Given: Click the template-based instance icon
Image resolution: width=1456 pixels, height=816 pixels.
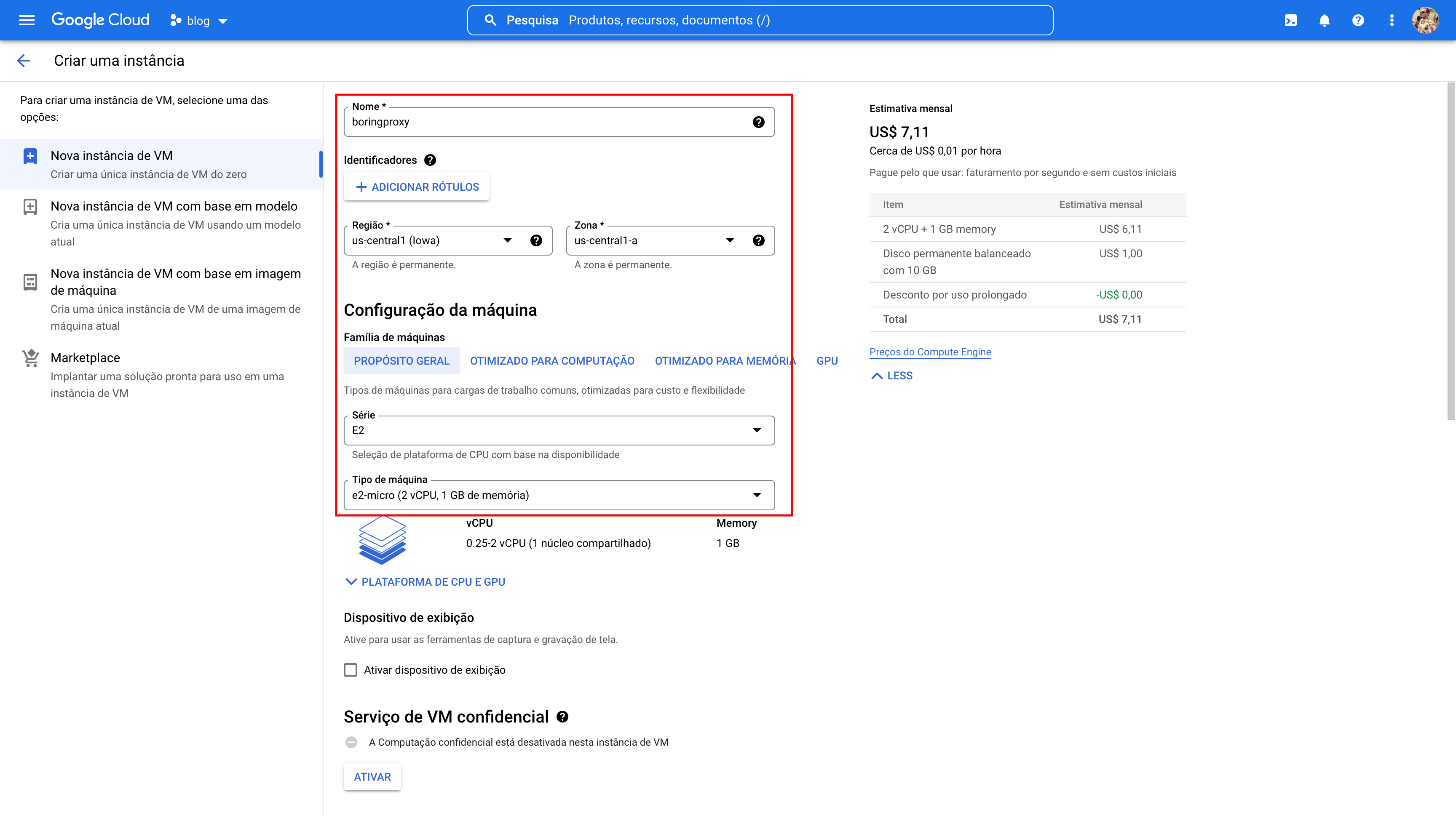Looking at the screenshot, I should pos(30,207).
